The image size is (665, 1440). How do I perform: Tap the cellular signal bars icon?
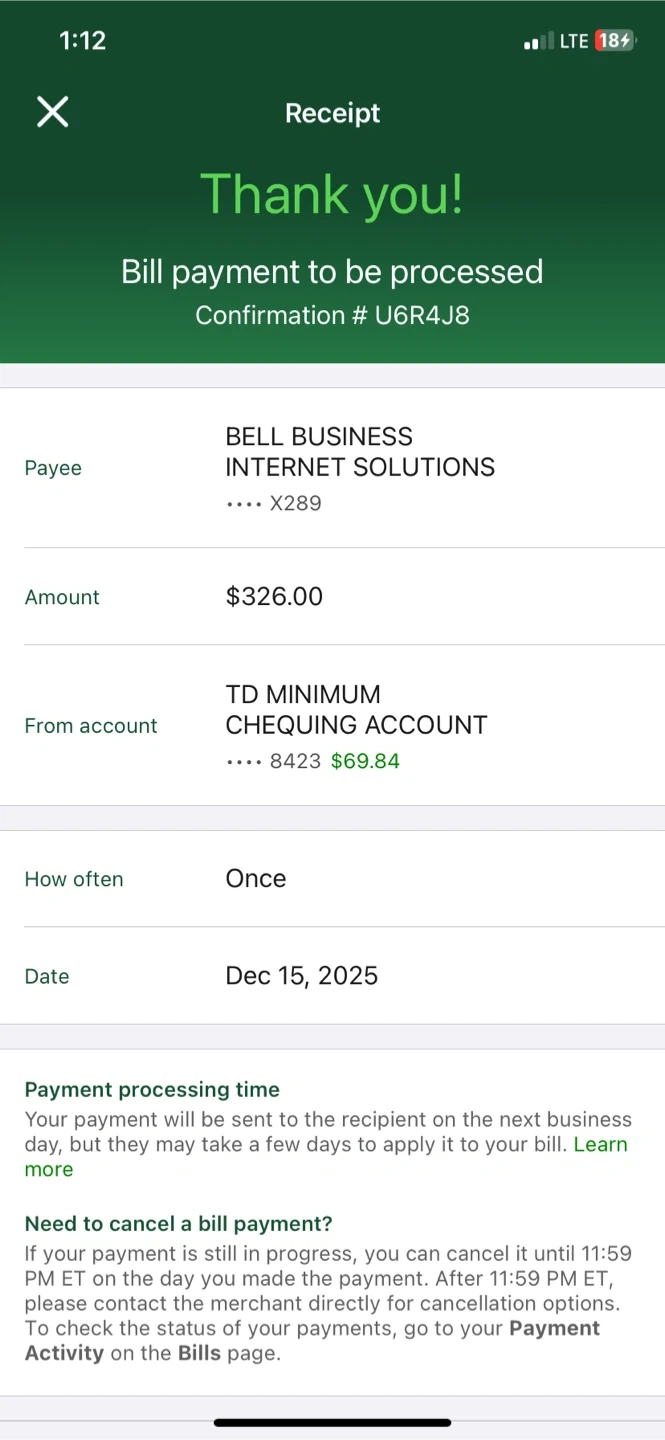[537, 42]
